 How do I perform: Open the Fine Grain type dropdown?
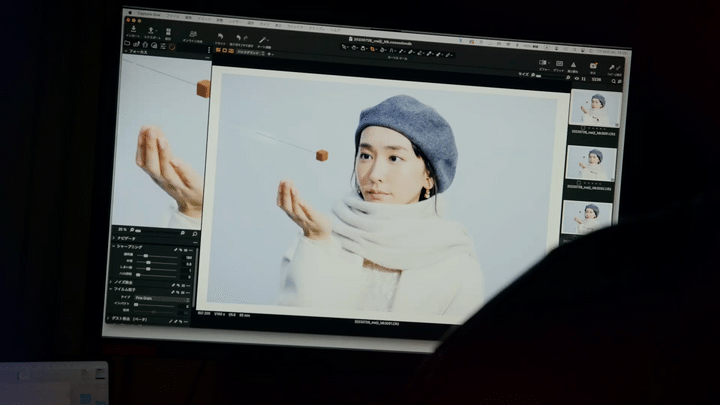tap(161, 297)
